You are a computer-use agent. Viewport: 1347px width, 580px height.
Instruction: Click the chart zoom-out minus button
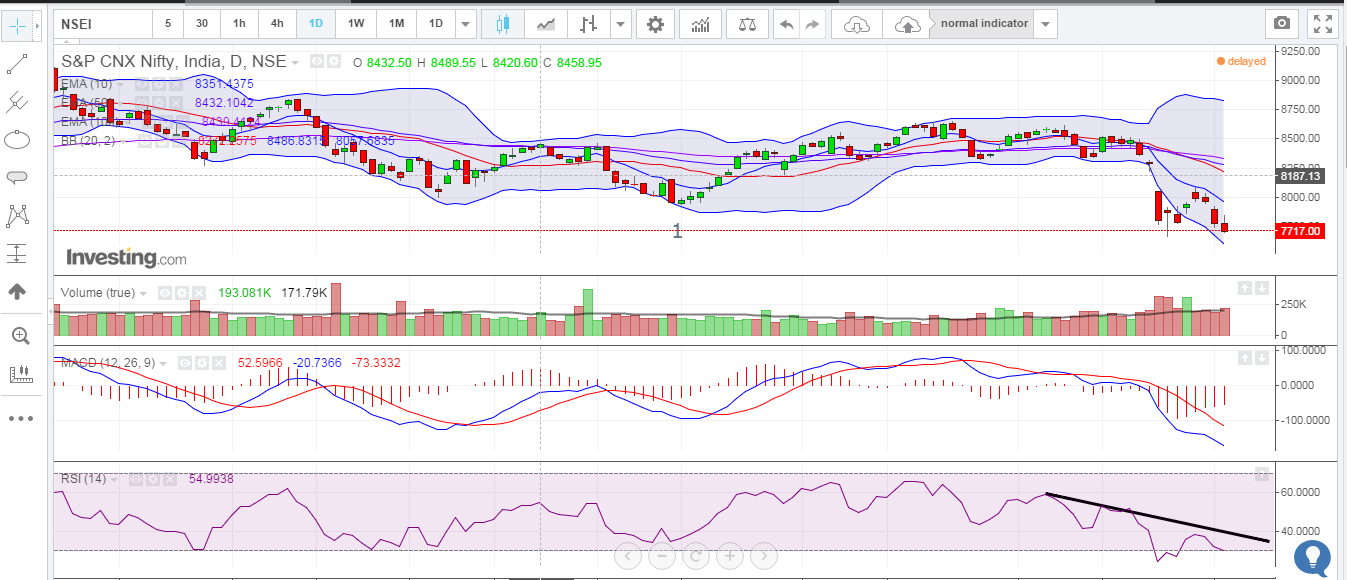pos(661,555)
